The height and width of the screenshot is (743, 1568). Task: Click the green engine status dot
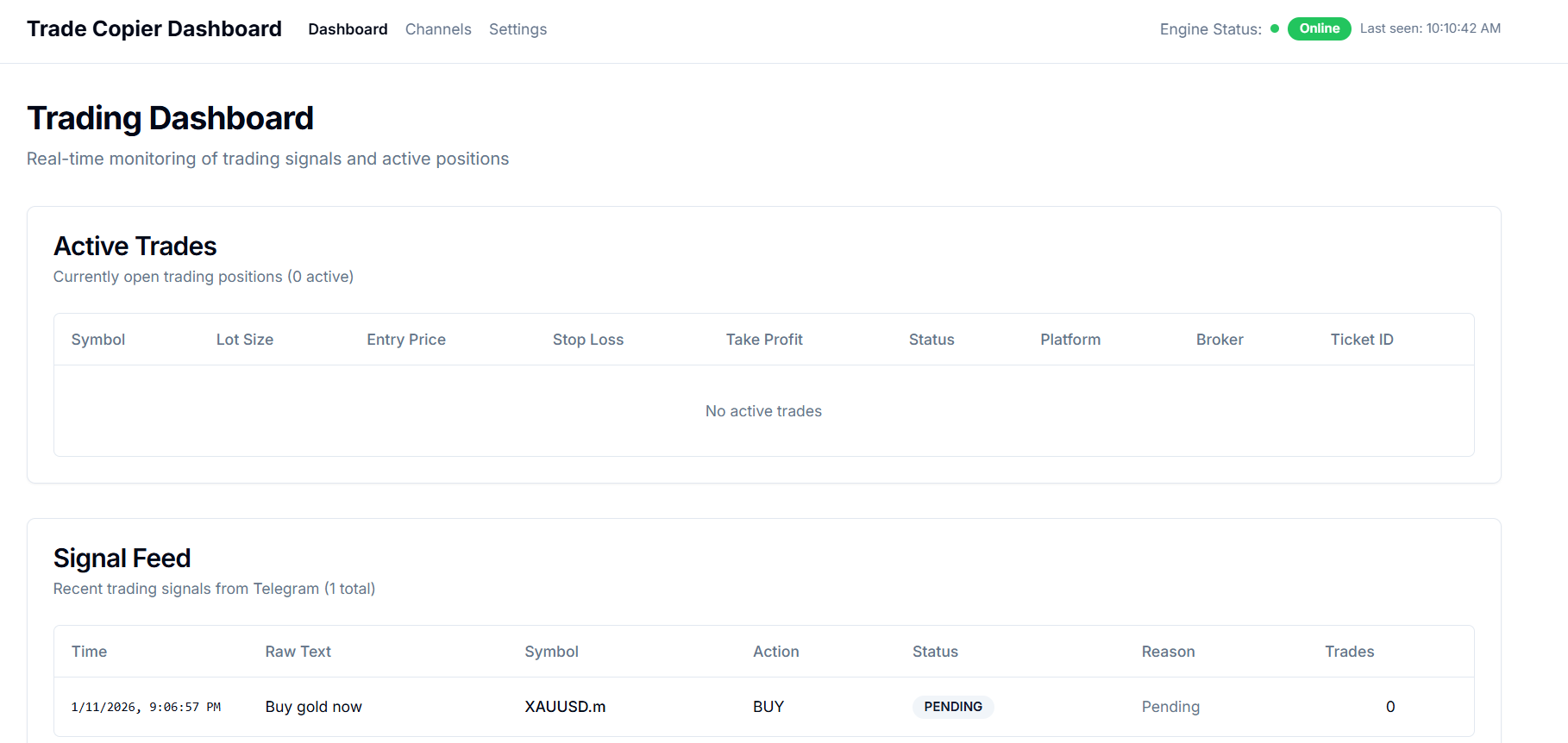(x=1274, y=28)
